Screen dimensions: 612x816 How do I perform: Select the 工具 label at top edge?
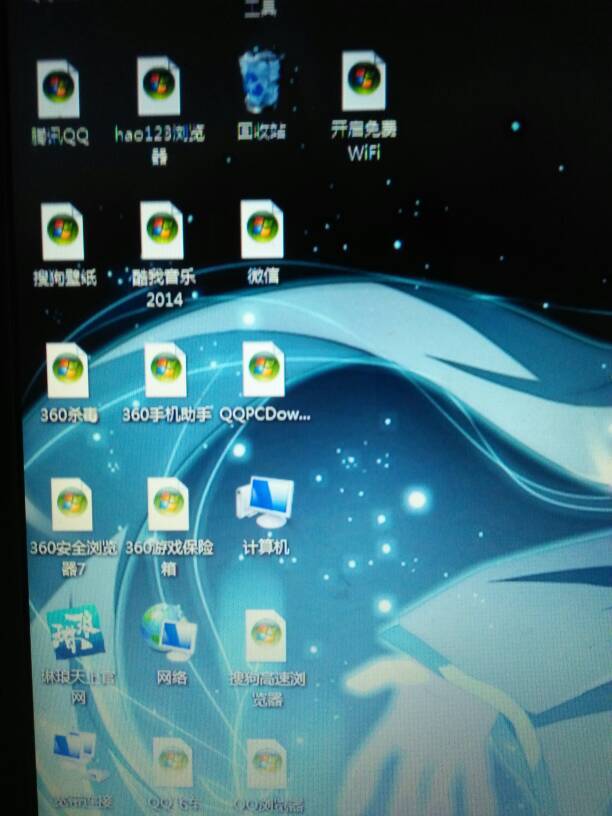[x=261, y=8]
